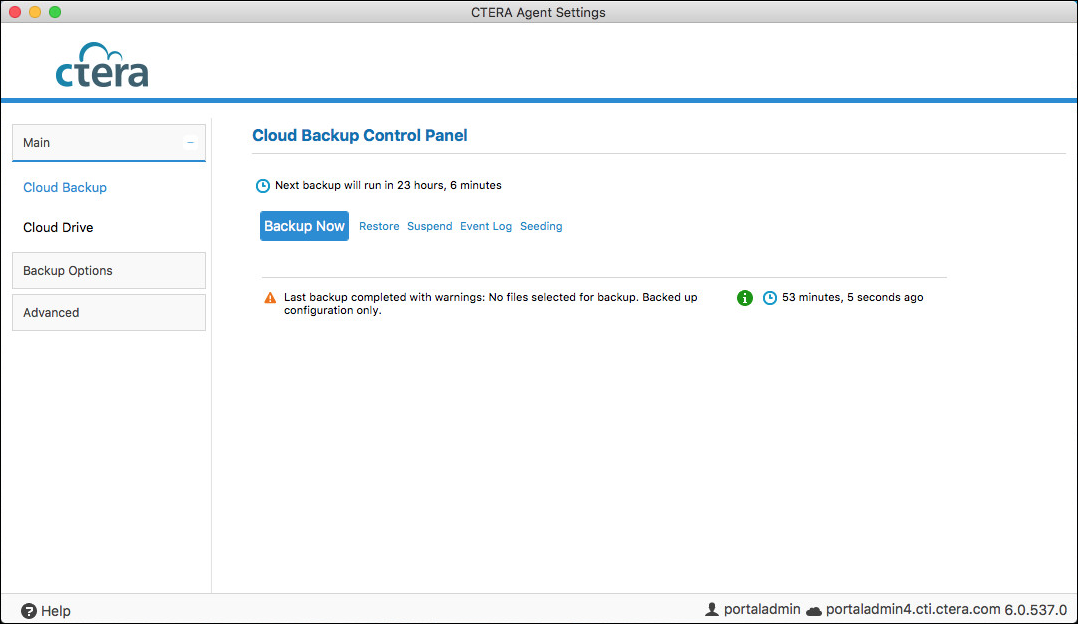Screen dimensions: 1078x624
Task: Click the portaladmin username in status bar
Action: coord(762,610)
